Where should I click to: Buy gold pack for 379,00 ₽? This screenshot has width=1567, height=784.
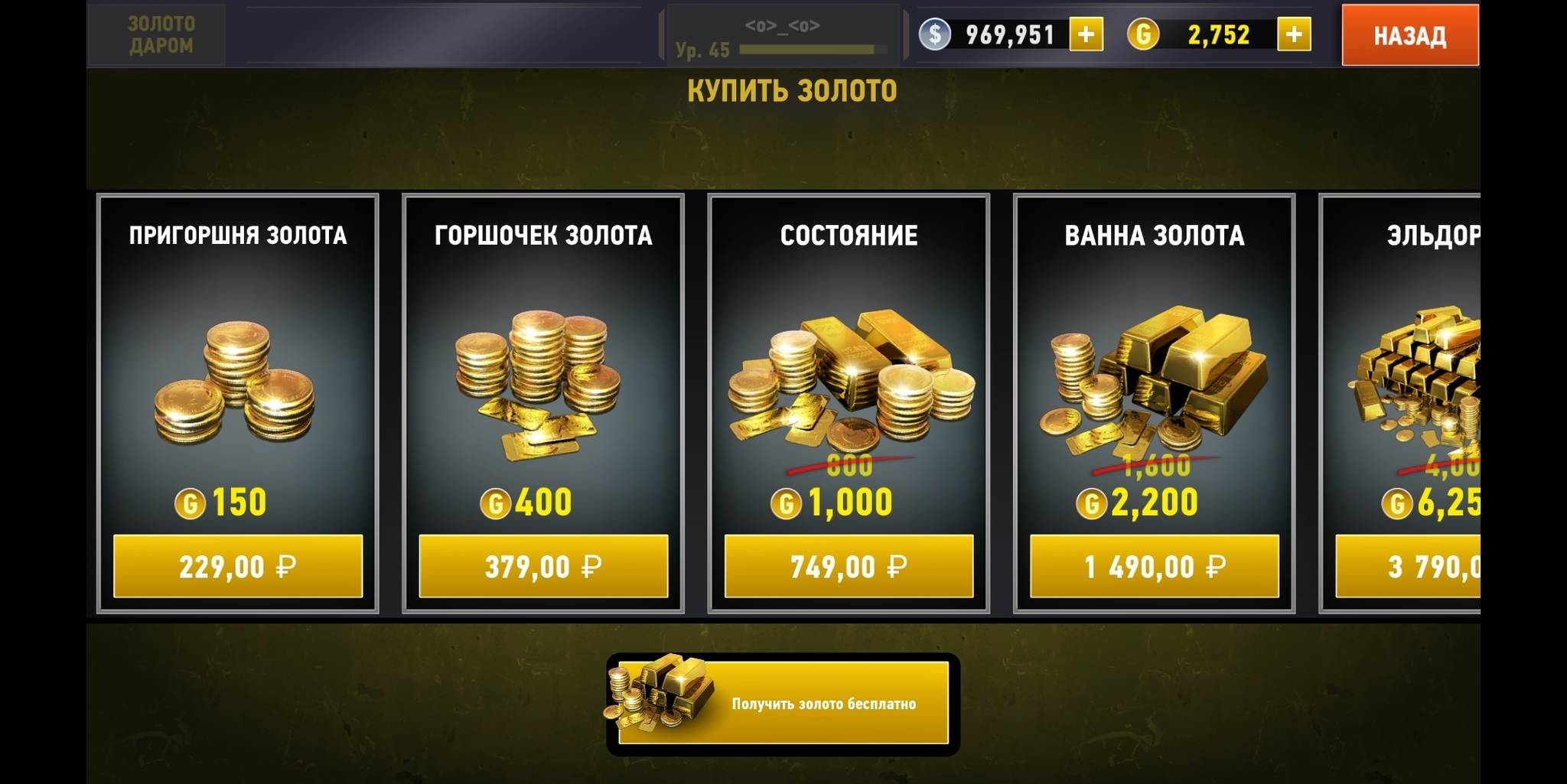point(543,566)
